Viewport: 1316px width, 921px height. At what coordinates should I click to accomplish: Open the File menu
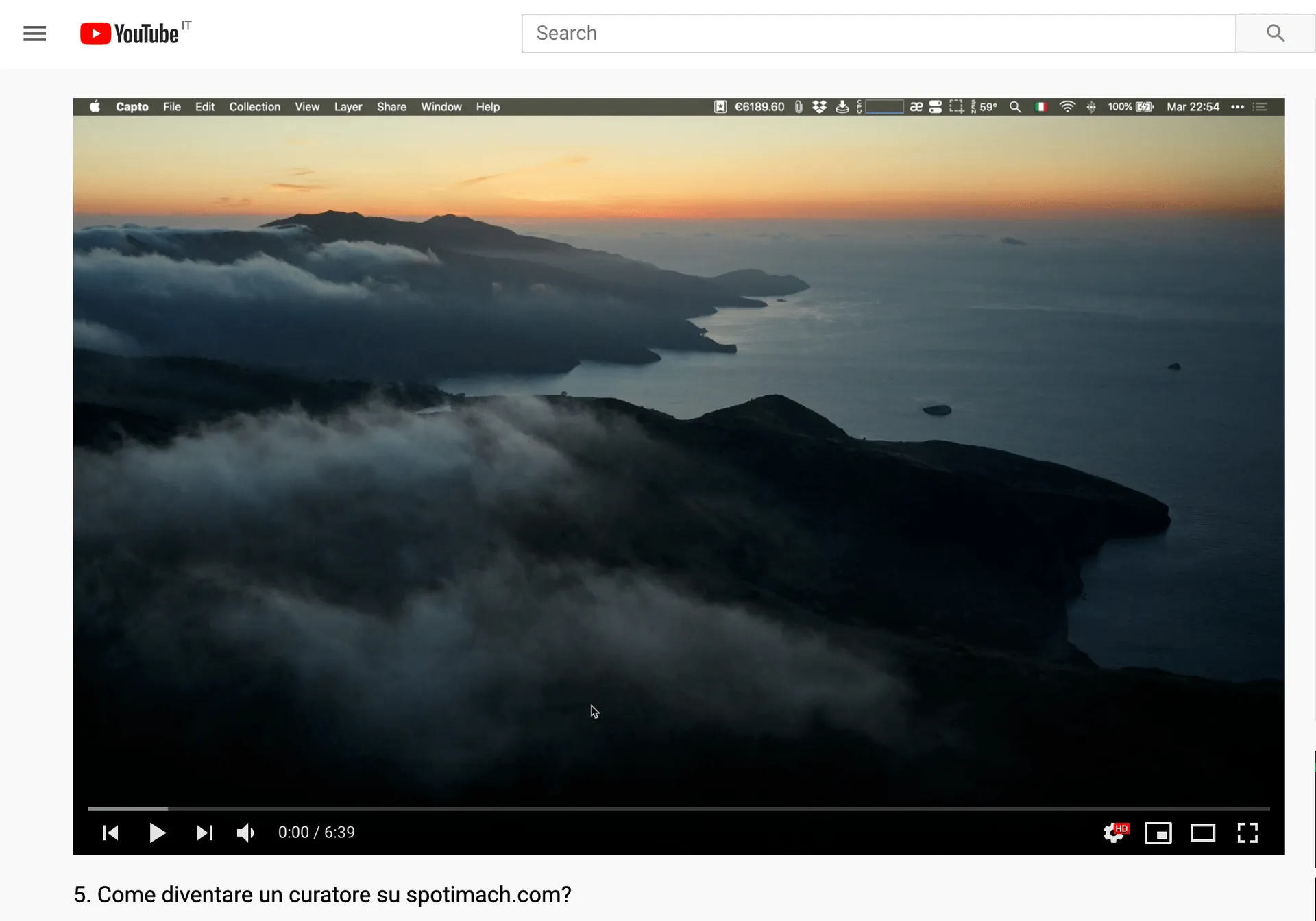(x=172, y=107)
